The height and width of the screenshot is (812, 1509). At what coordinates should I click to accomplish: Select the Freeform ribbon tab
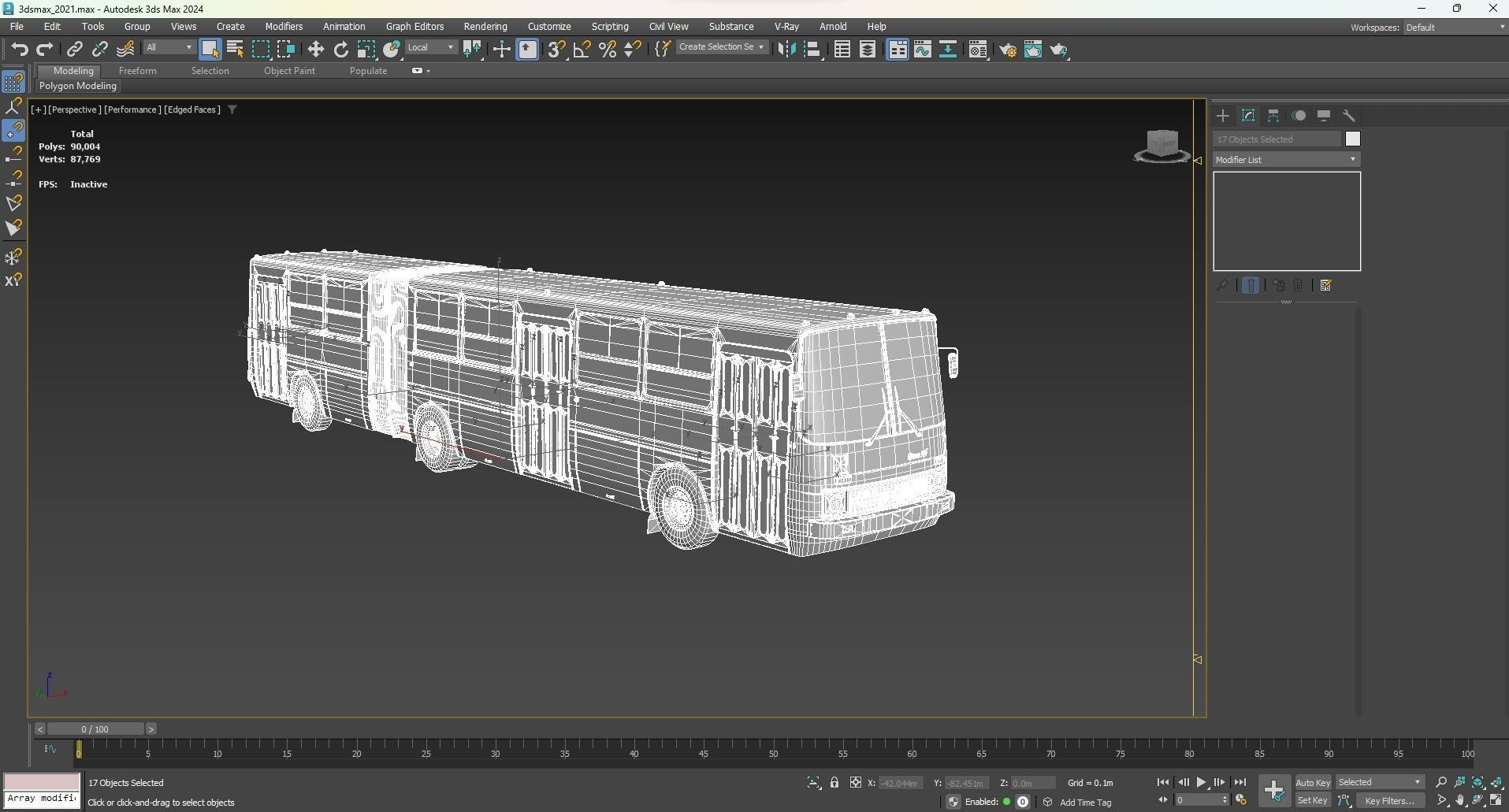138,71
